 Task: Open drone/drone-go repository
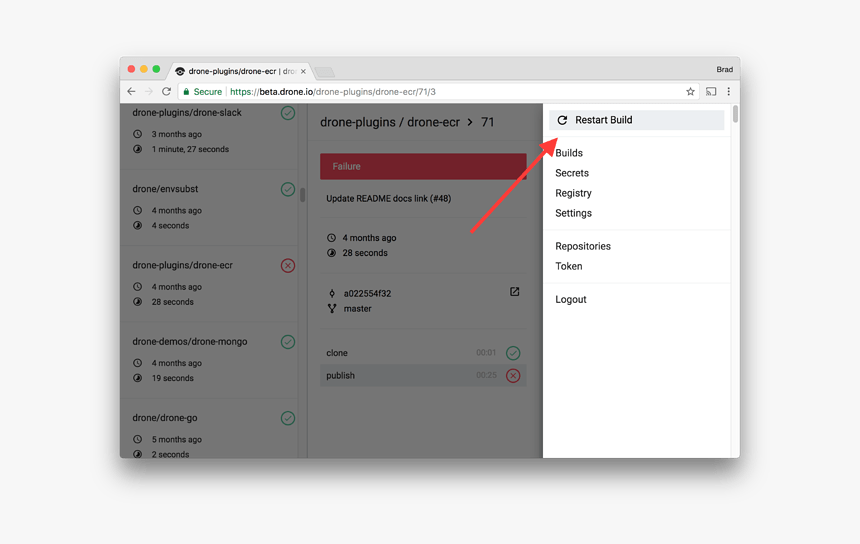165,418
